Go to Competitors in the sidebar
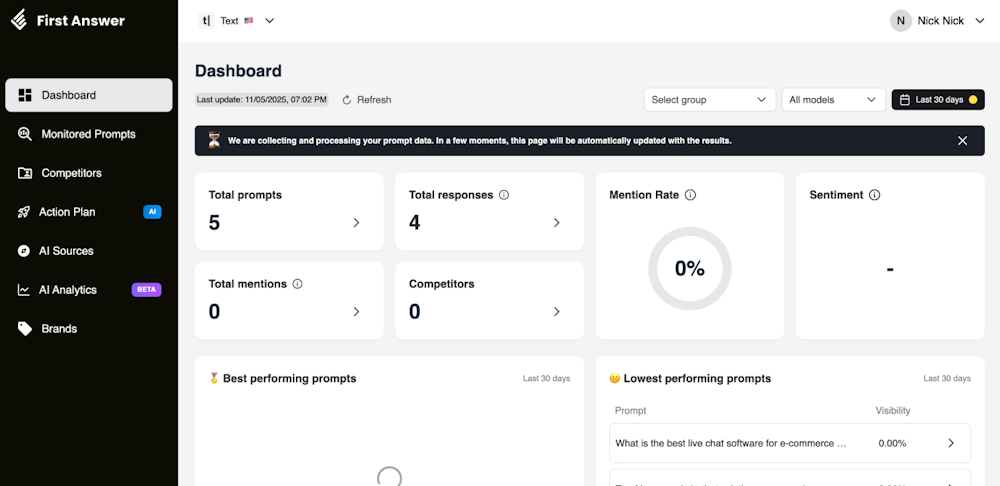 [71, 173]
